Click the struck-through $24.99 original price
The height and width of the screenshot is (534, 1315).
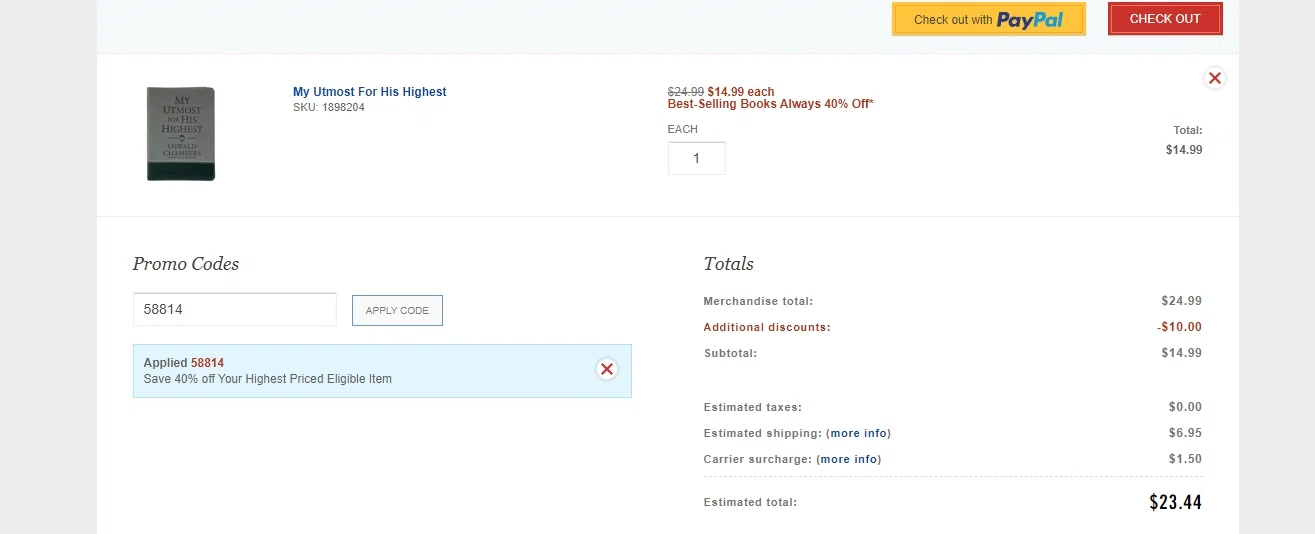[685, 92]
